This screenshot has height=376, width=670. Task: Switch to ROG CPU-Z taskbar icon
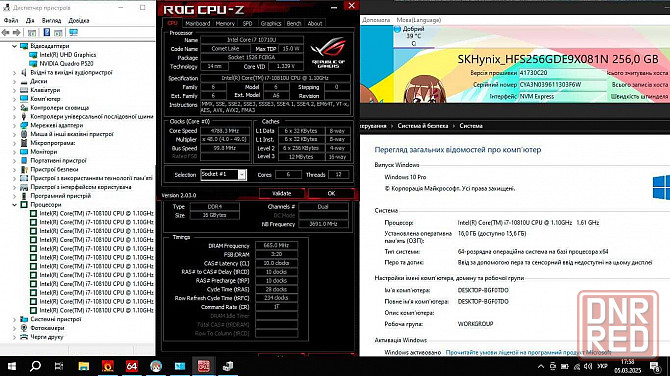pos(204,366)
